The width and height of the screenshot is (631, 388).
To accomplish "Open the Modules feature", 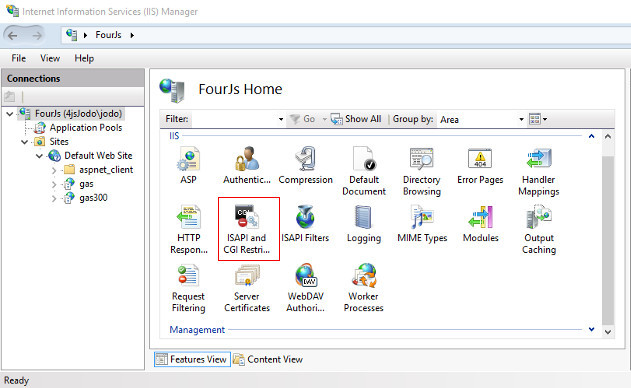I will [x=480, y=224].
